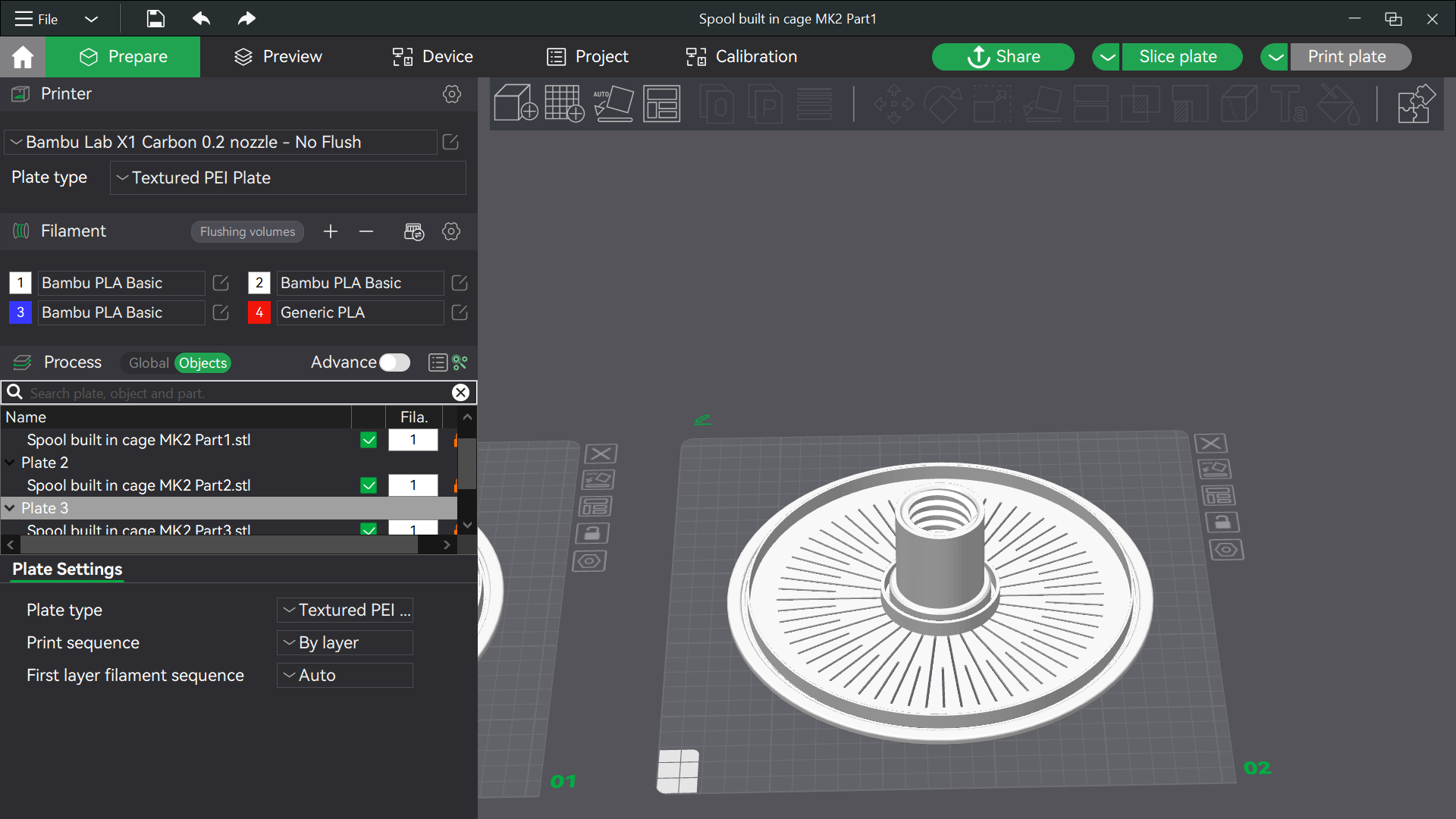Image resolution: width=1456 pixels, height=819 pixels.
Task: Open printer settings gear icon
Action: click(452, 94)
